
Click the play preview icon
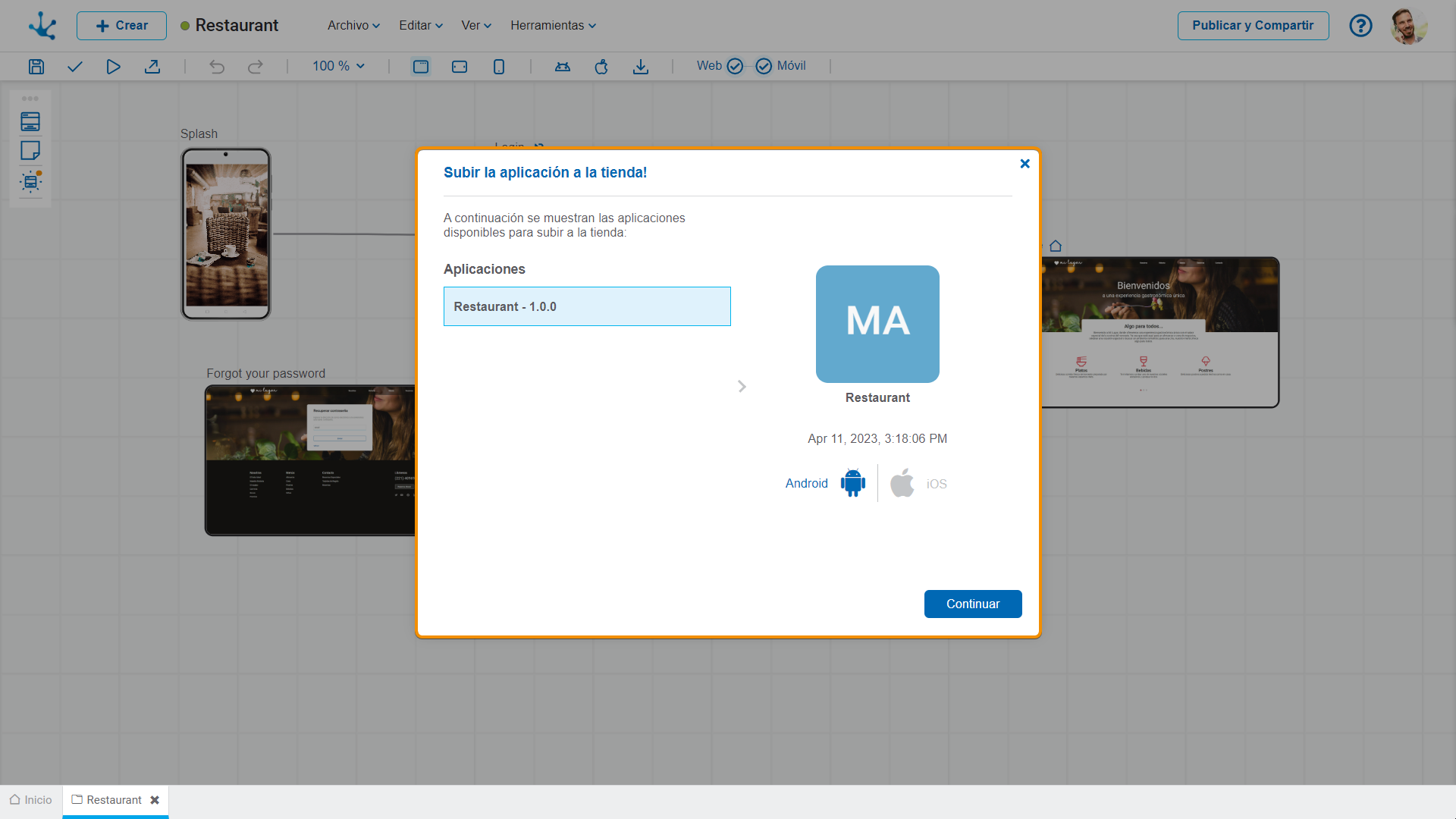click(x=113, y=67)
